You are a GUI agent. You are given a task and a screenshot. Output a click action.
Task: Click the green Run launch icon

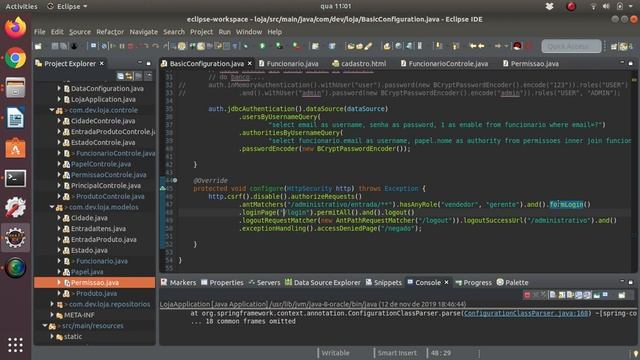coord(262,46)
